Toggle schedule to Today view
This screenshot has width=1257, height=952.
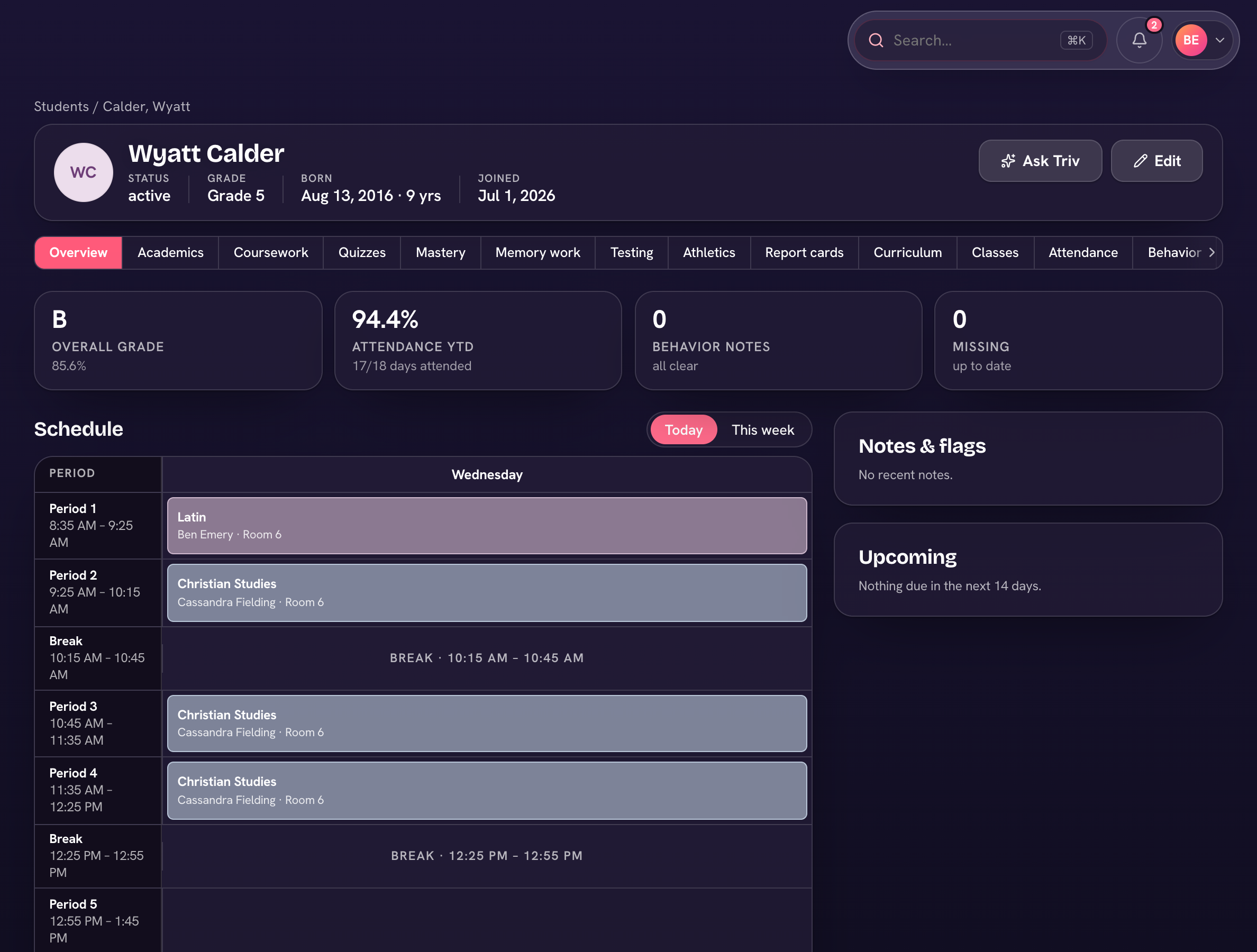(684, 430)
